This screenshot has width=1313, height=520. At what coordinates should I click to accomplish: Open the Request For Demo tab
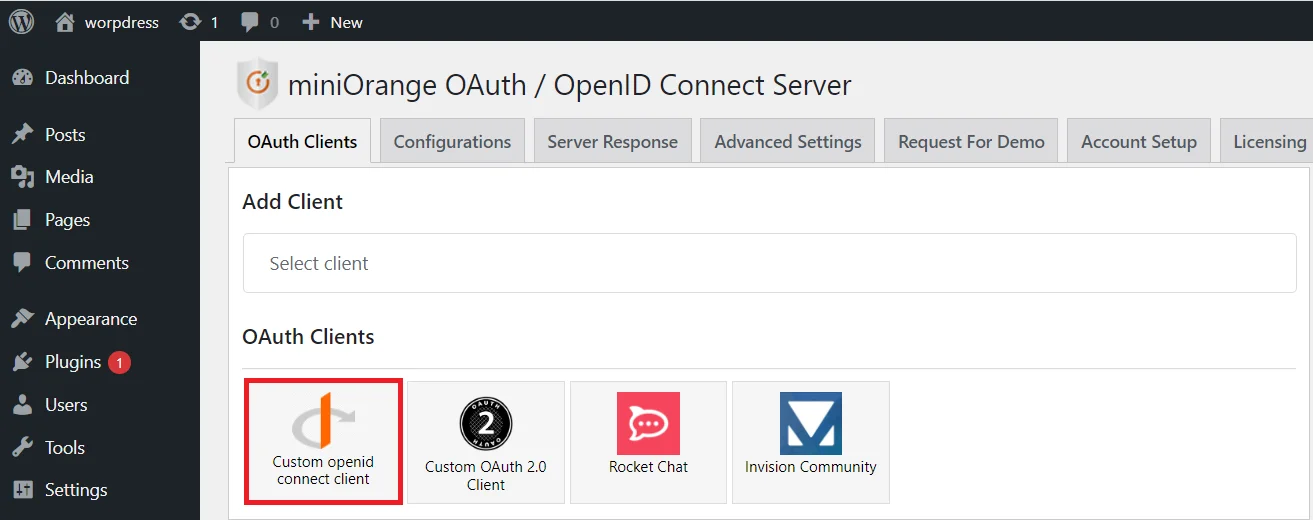[x=971, y=141]
